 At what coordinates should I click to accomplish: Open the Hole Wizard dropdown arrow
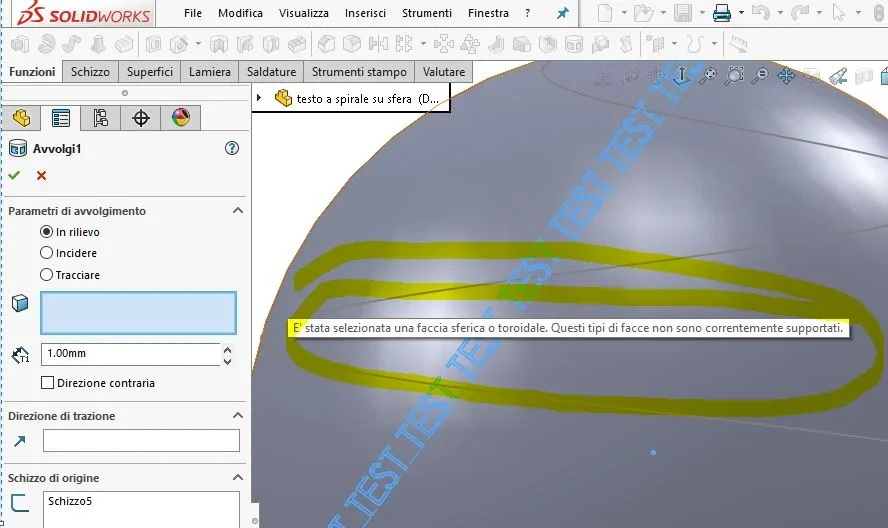coord(198,44)
